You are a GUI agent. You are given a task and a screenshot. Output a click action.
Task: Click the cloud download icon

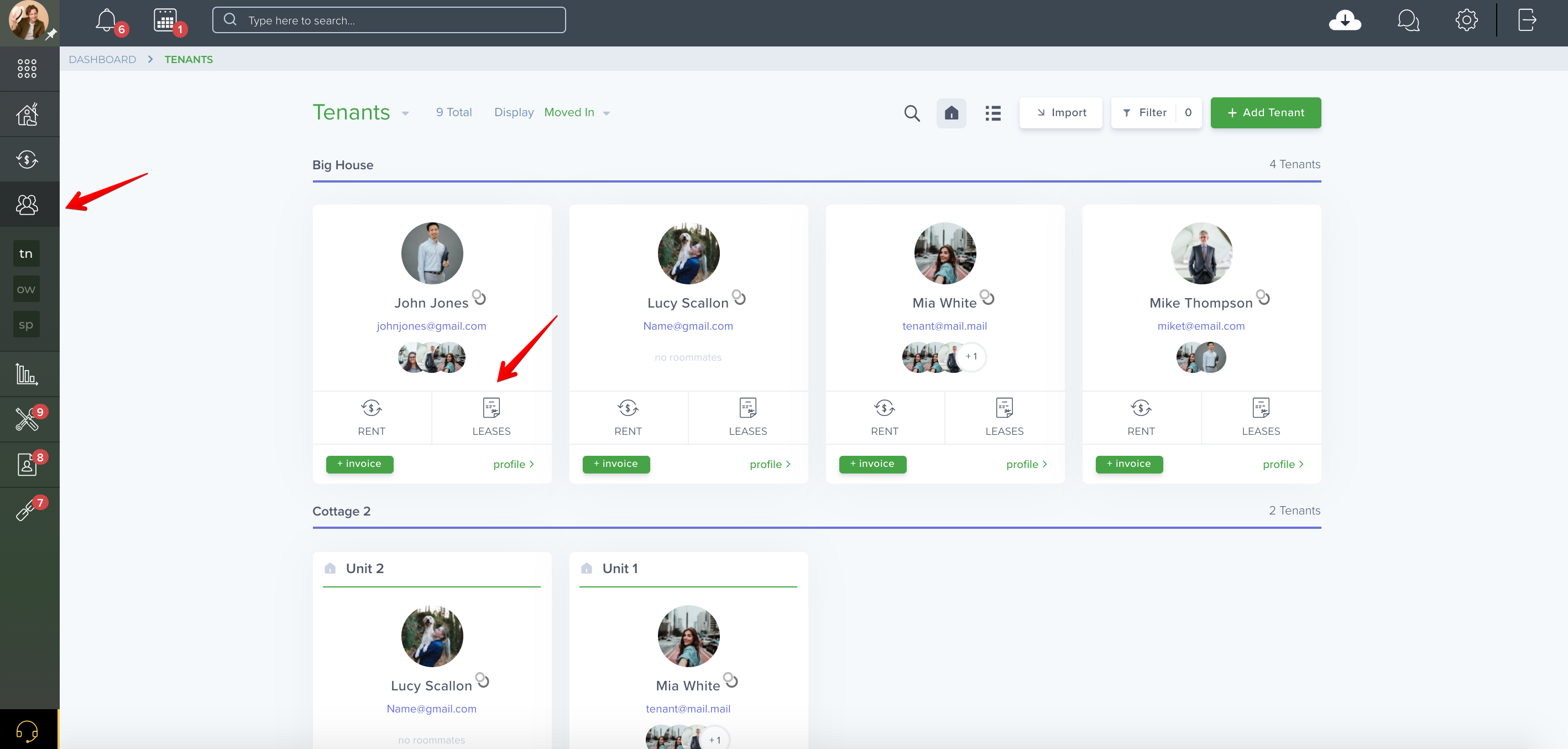[1345, 20]
